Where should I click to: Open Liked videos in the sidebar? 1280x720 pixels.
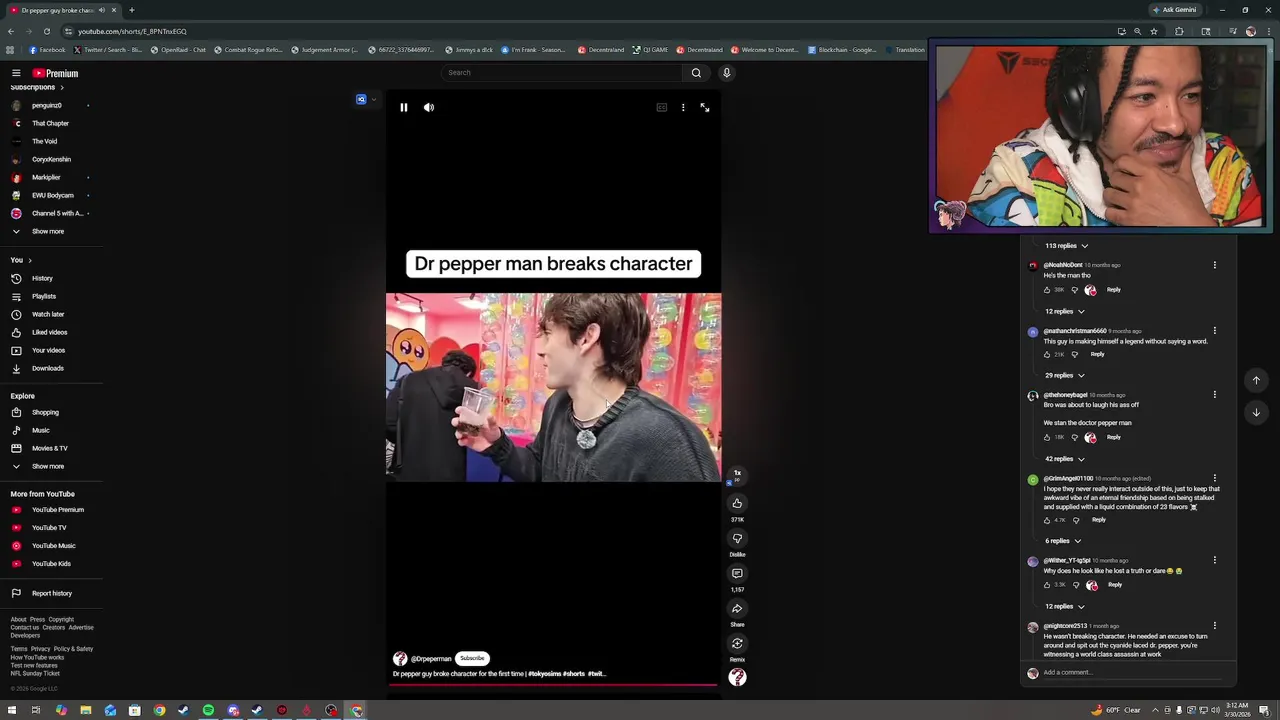(50, 332)
